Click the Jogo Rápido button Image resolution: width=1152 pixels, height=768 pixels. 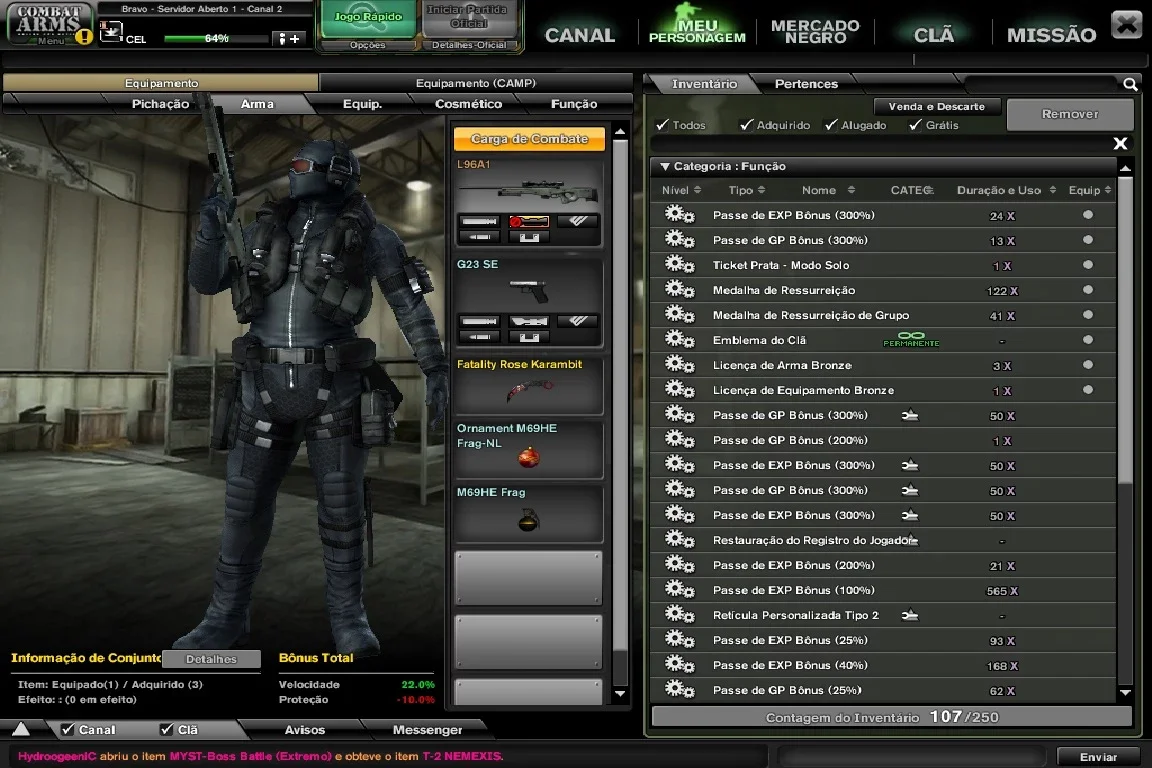(368, 18)
